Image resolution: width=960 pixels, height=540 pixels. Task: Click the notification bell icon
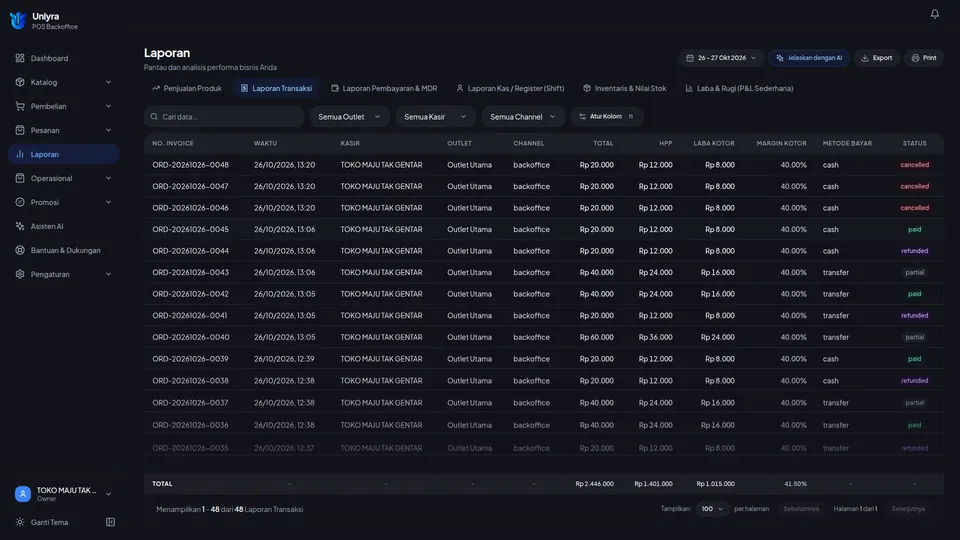coord(934,13)
